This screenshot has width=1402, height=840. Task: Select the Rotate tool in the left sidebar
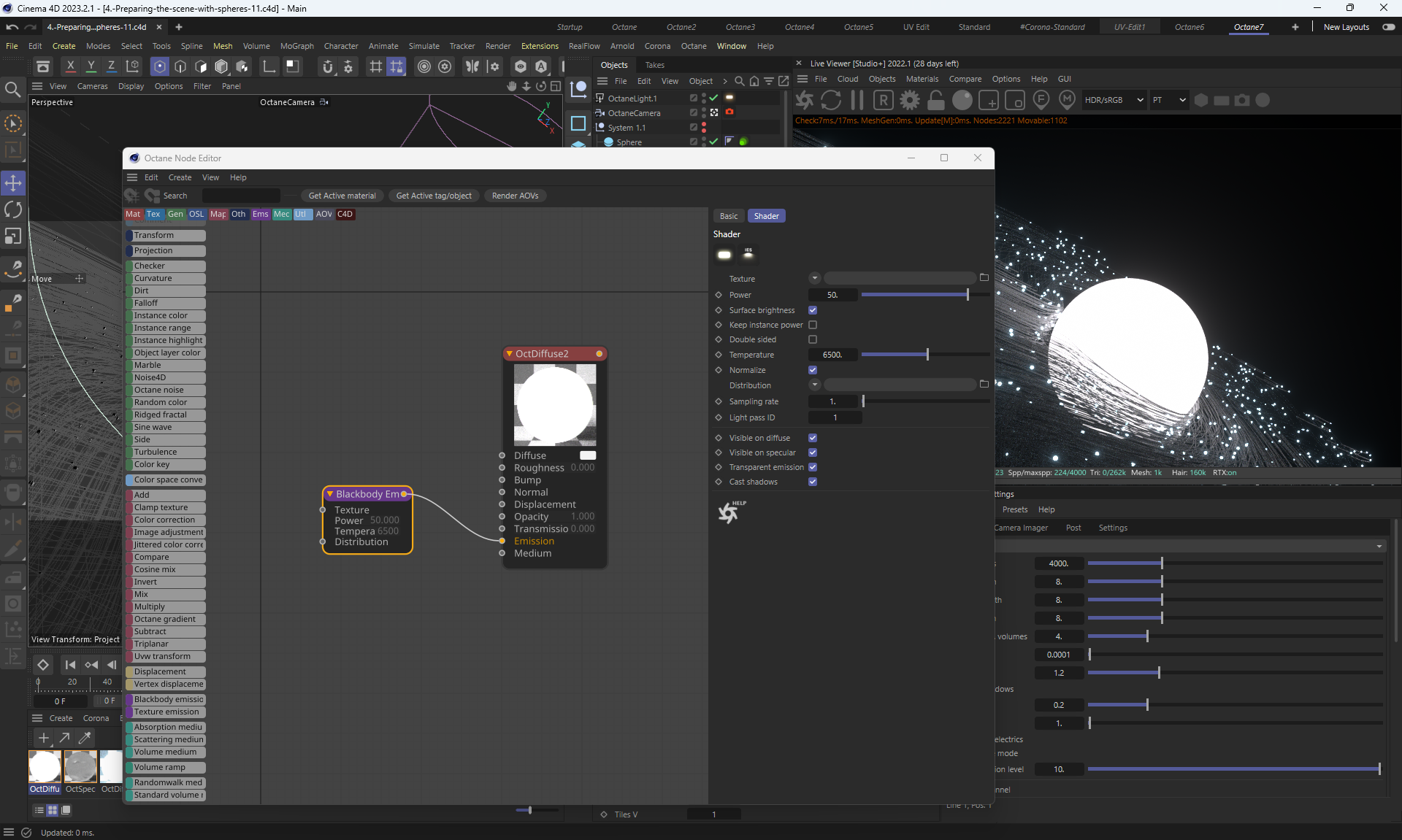pos(13,209)
